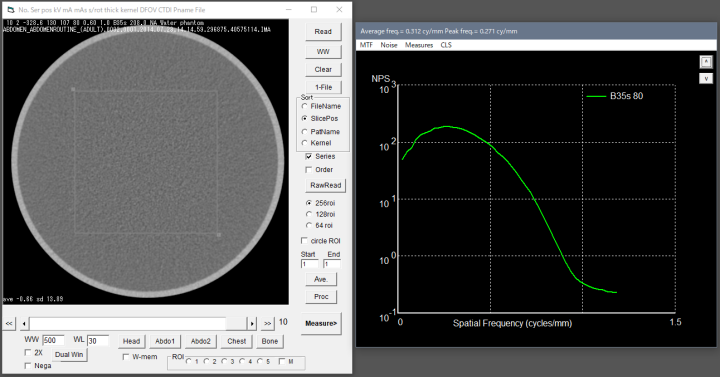Enable the circle ROI checkbox
720x377 pixels.
[x=321, y=241]
